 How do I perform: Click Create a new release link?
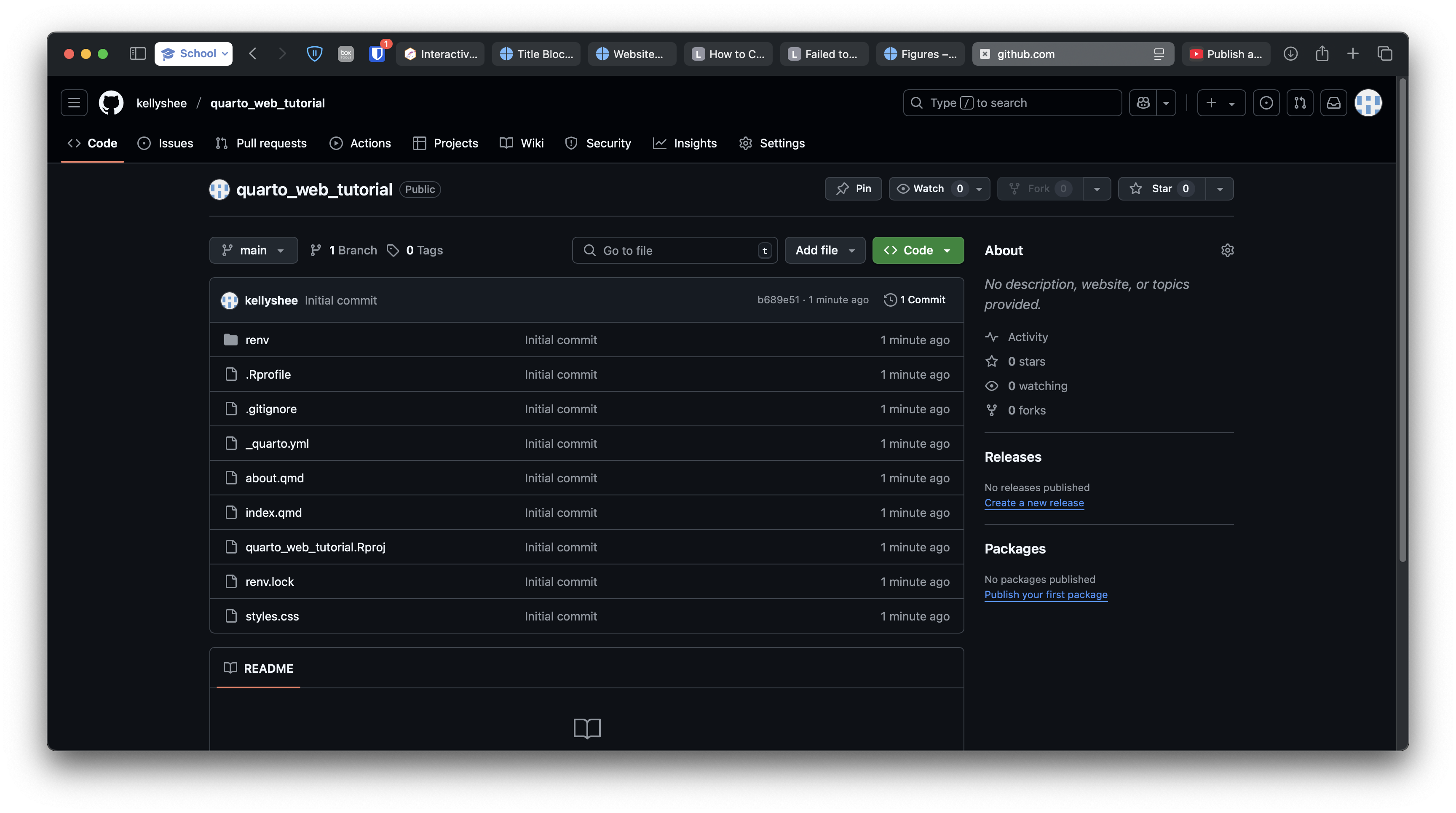(1034, 502)
